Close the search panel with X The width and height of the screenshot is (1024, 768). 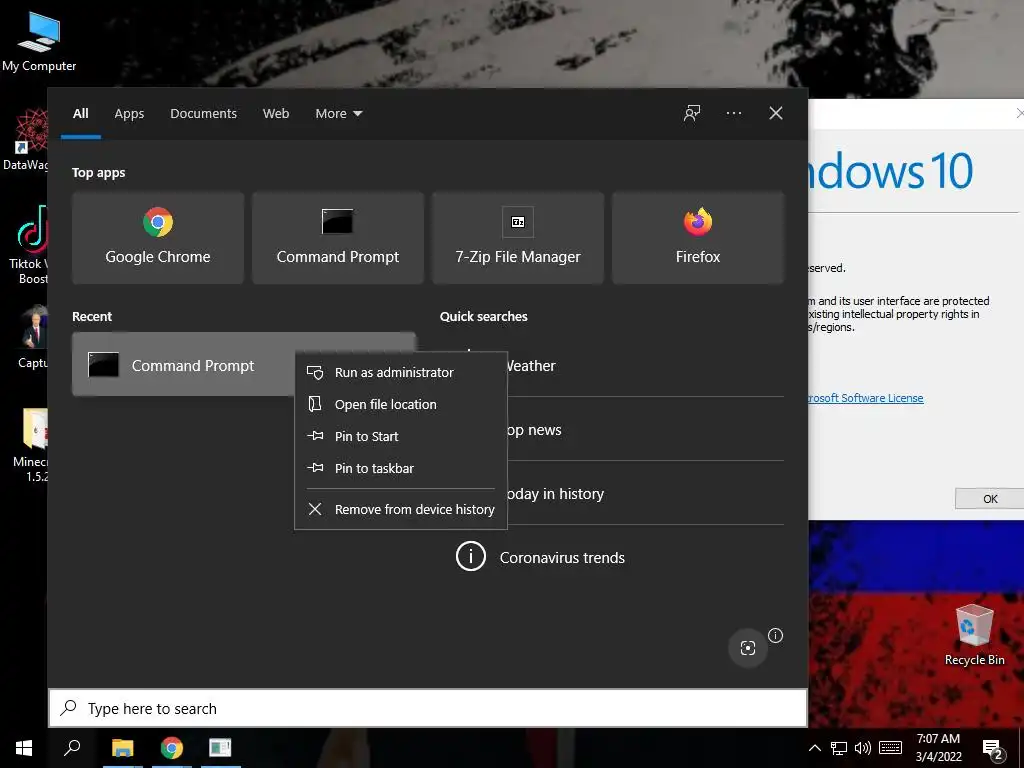(775, 114)
